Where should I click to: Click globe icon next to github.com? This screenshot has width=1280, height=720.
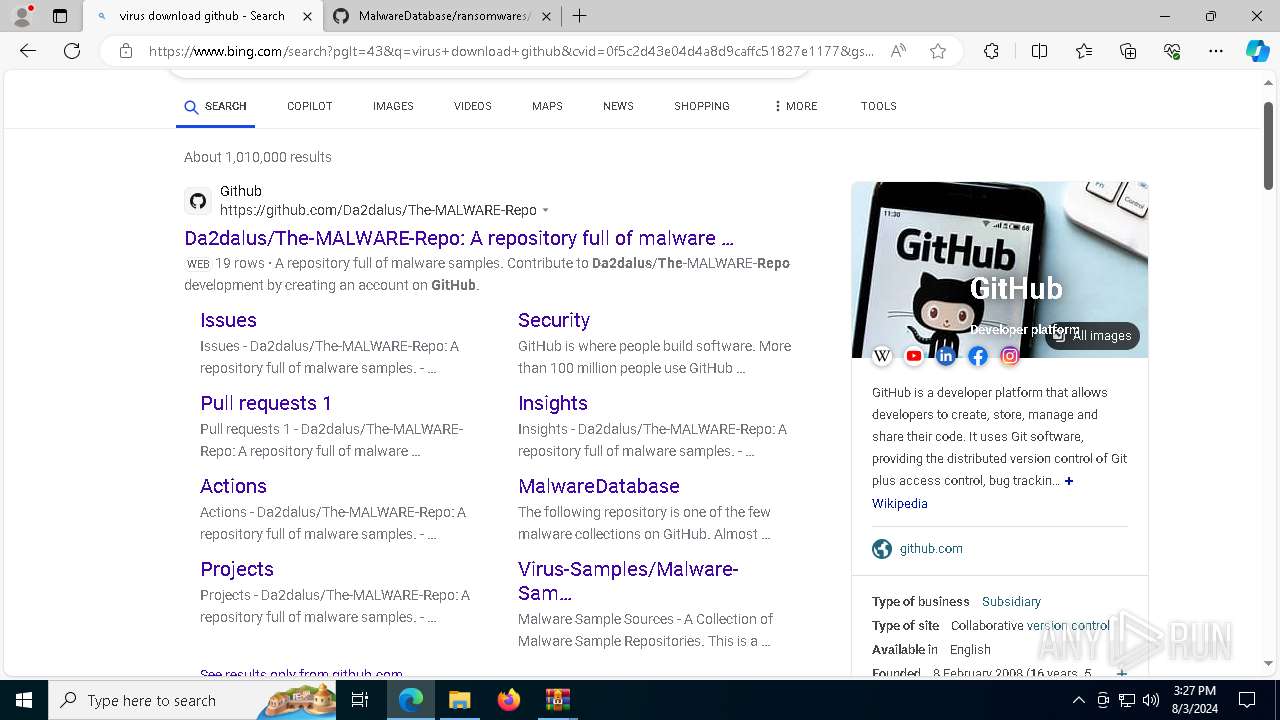(x=882, y=549)
